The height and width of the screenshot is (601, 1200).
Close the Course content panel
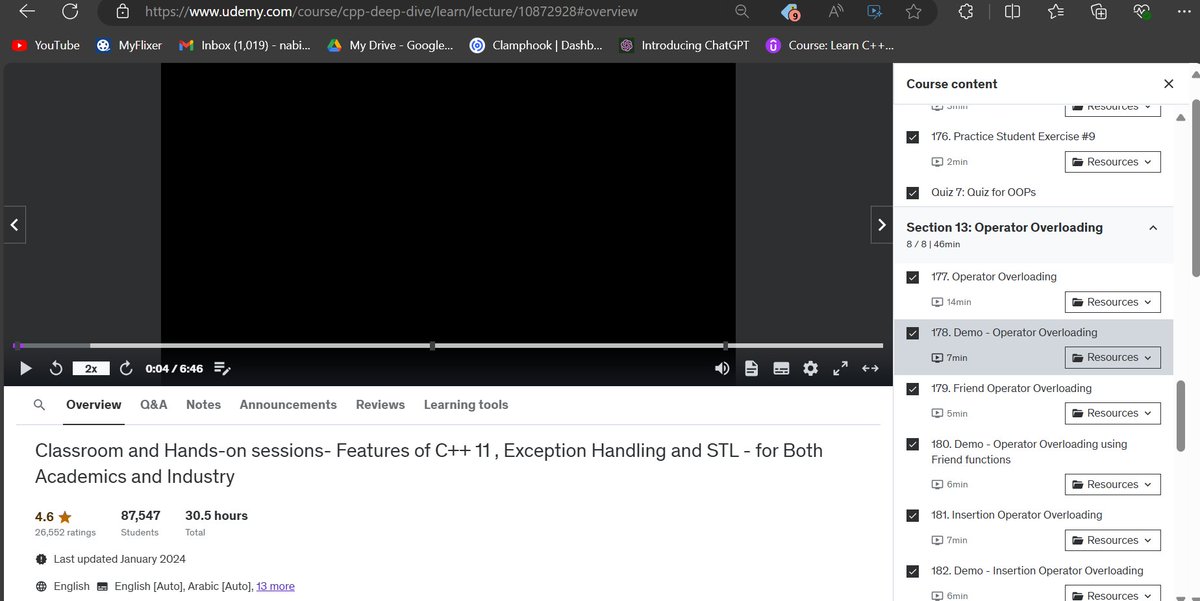[x=1169, y=84]
